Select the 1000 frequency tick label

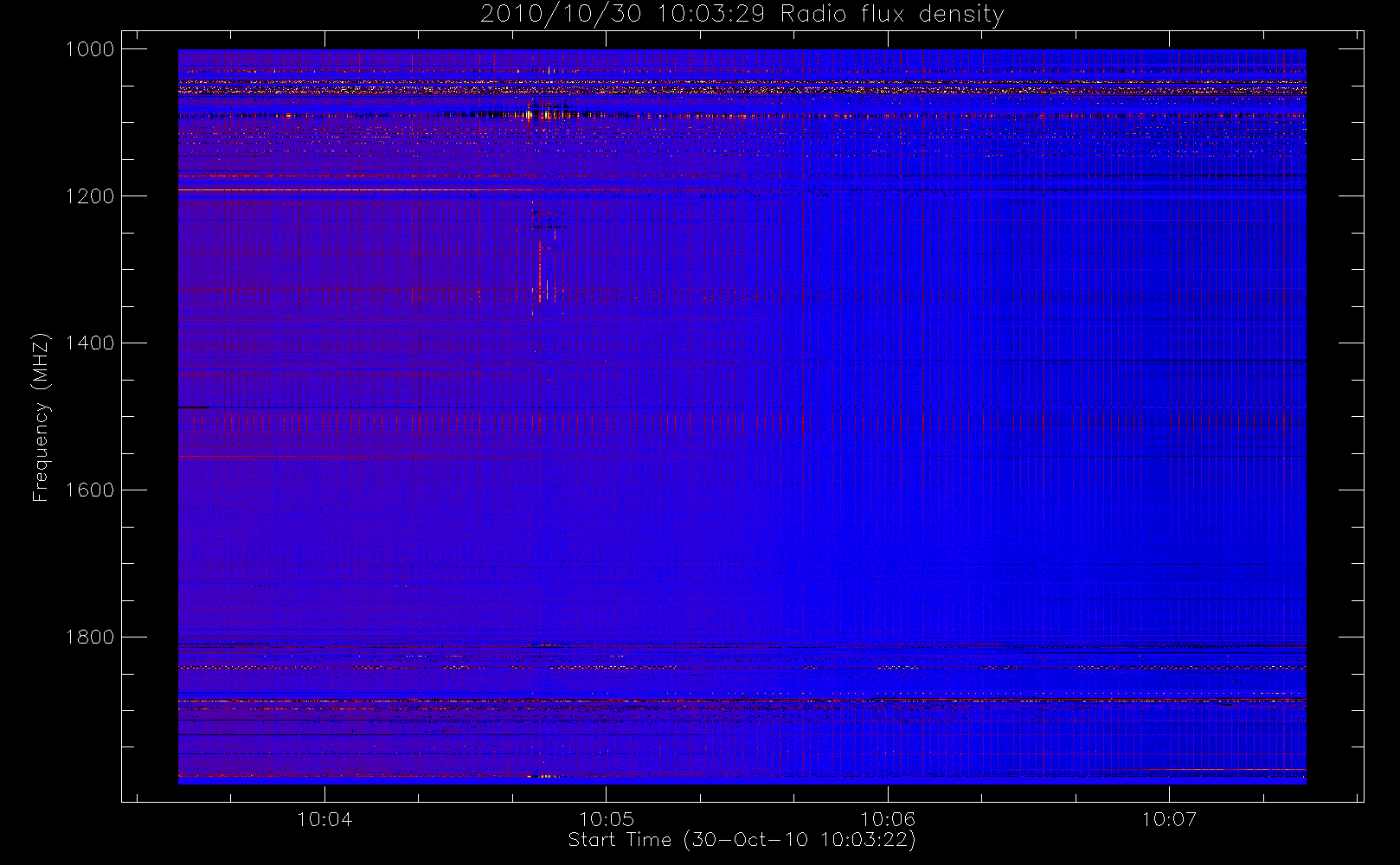[x=90, y=49]
